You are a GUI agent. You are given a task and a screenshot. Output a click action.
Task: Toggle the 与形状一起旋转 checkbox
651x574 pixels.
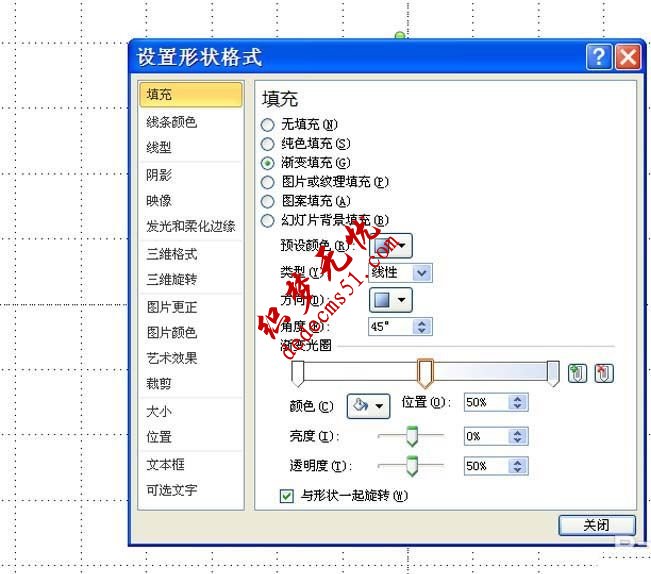pos(286,496)
